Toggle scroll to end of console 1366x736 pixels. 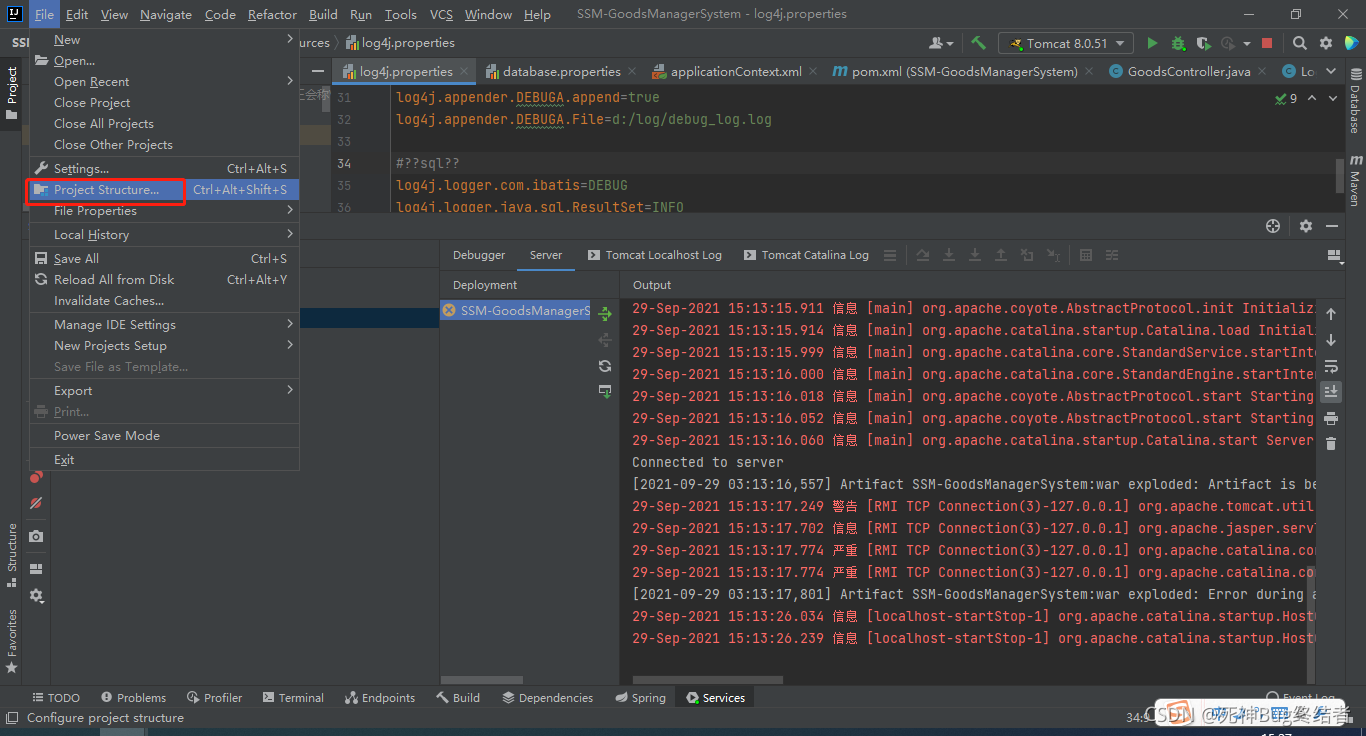pyautogui.click(x=1330, y=392)
